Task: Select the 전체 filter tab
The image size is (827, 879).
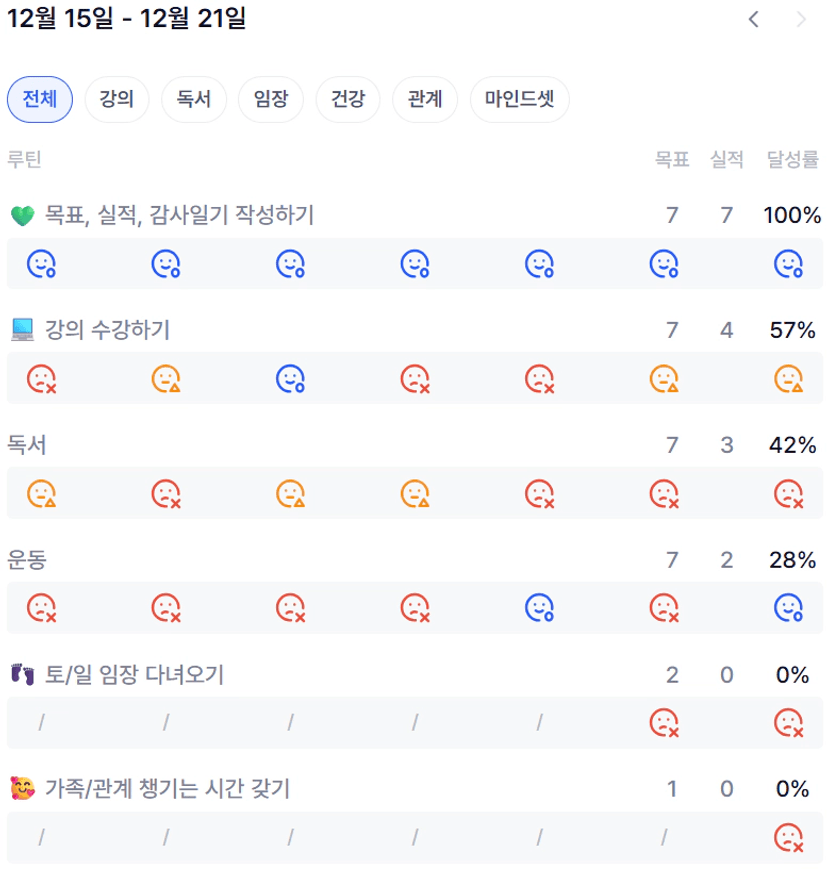Action: pyautogui.click(x=40, y=99)
